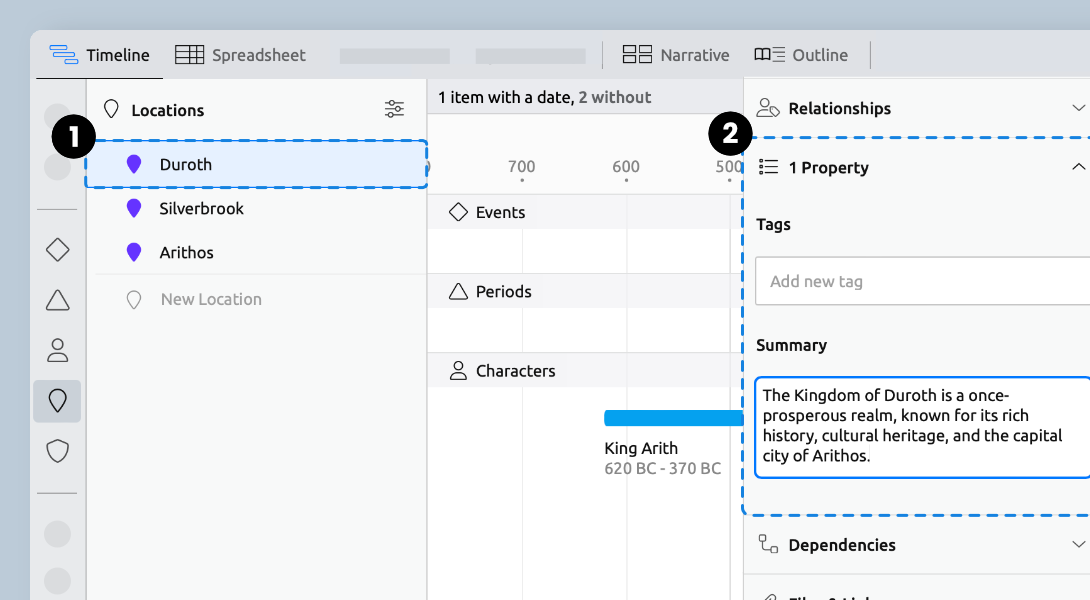Add a New Location entry

click(x=211, y=300)
